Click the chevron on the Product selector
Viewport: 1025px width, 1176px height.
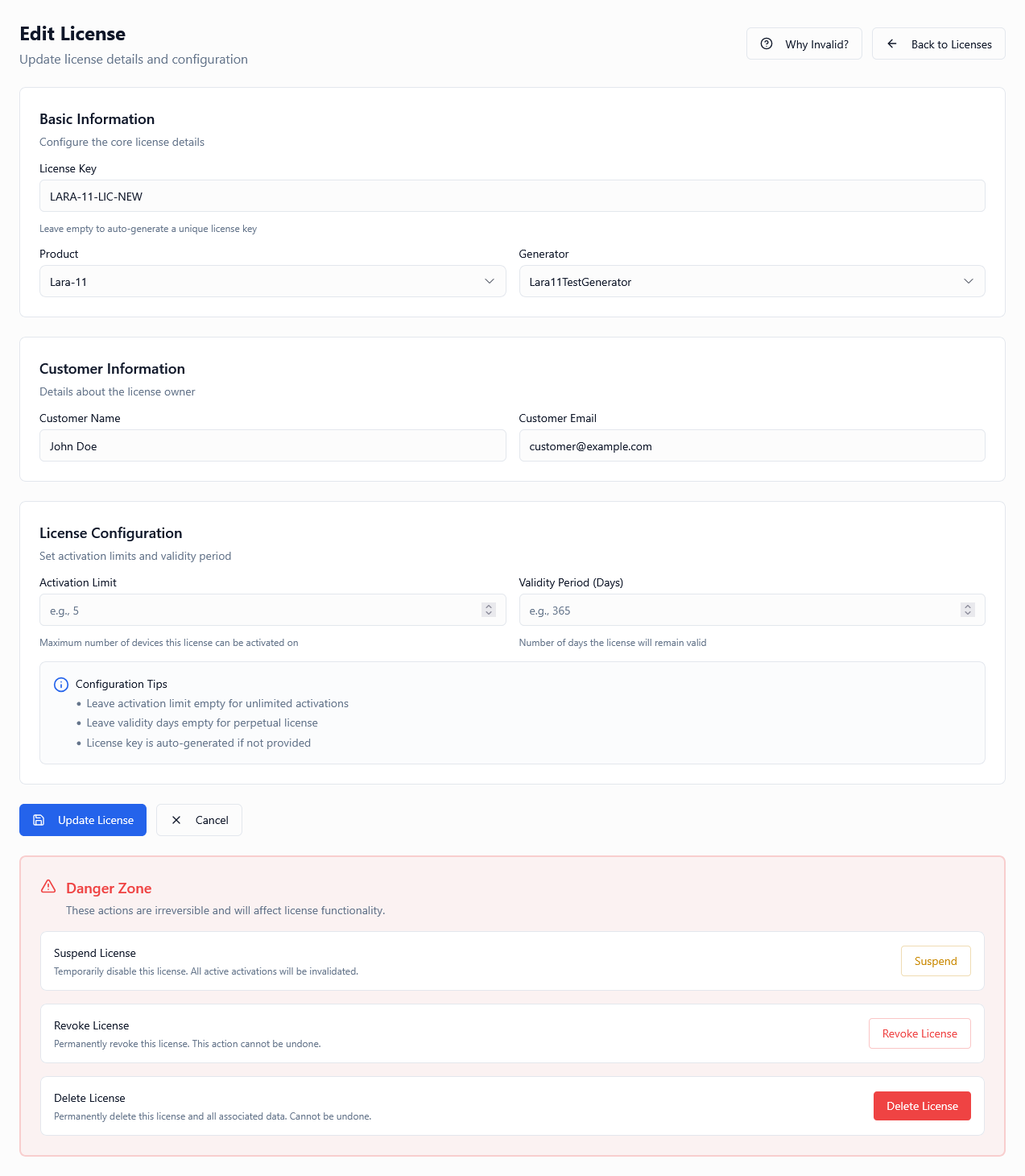pyautogui.click(x=490, y=281)
